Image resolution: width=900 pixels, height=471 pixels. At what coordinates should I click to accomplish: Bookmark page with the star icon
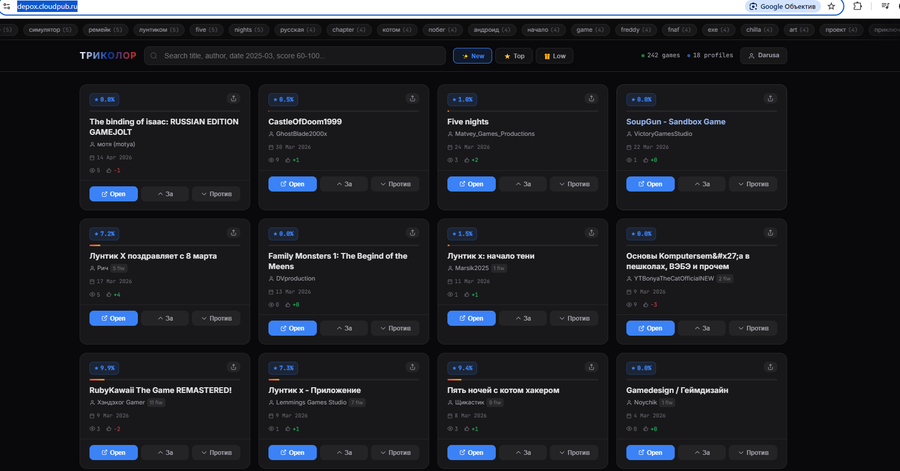(x=831, y=6)
